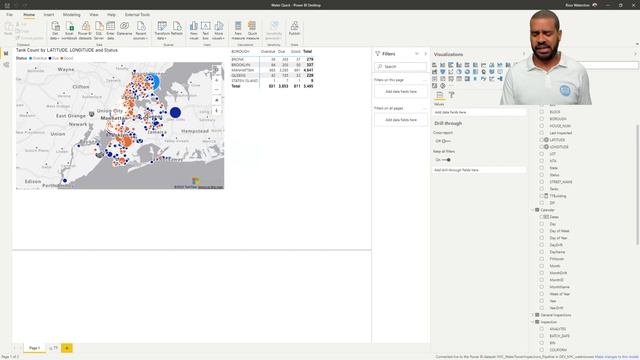Add a new page with plus button
This screenshot has width=640, height=360.
pos(67,348)
